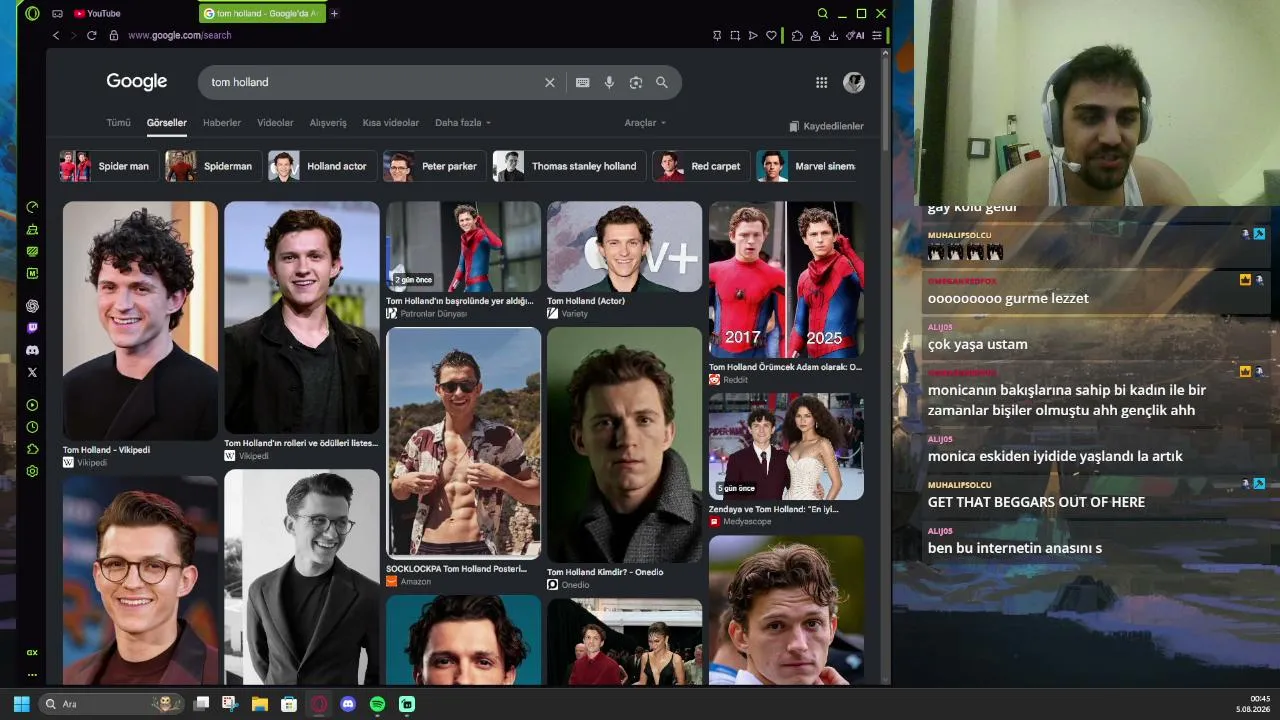
Task: Filter images by Spiderman chip
Action: [213, 166]
